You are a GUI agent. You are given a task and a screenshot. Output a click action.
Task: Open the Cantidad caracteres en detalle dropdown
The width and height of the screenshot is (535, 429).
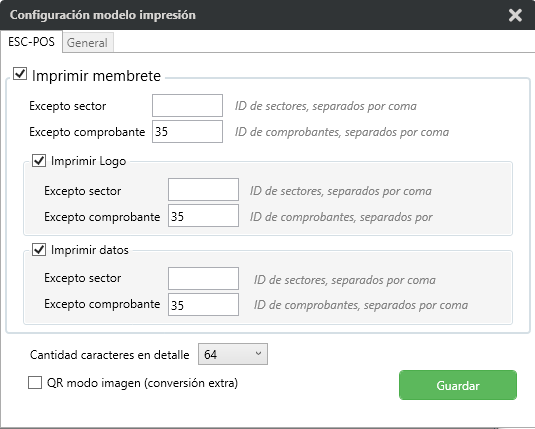coord(233,354)
